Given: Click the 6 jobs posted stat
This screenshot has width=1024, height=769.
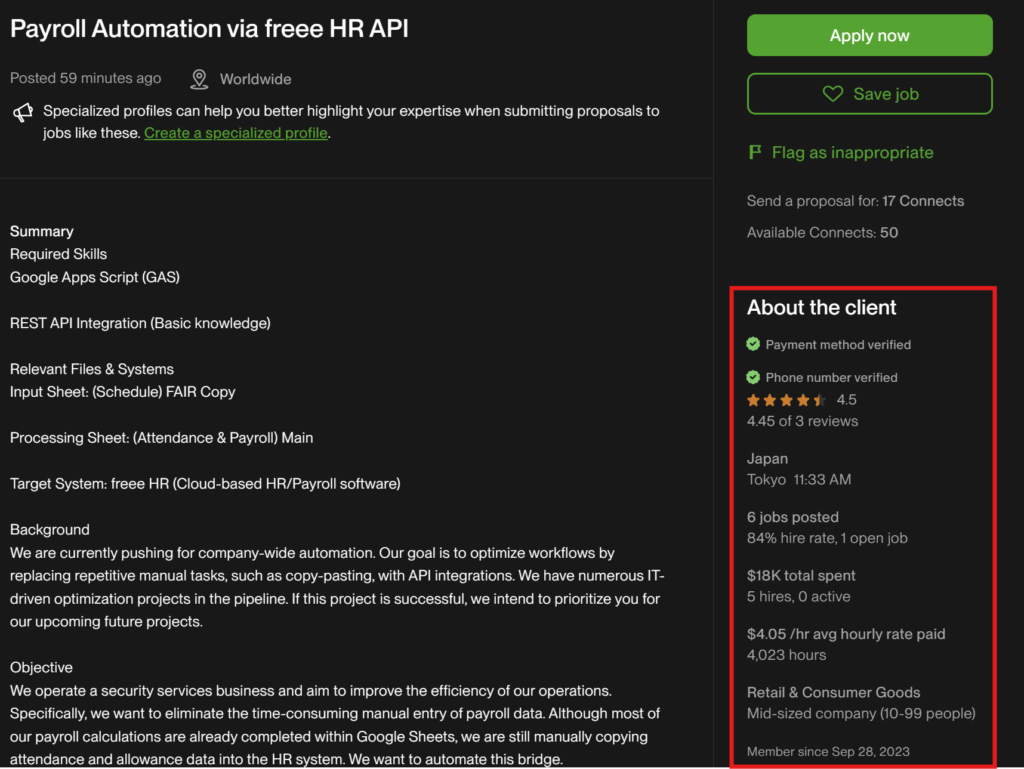Looking at the screenshot, I should pos(792,517).
